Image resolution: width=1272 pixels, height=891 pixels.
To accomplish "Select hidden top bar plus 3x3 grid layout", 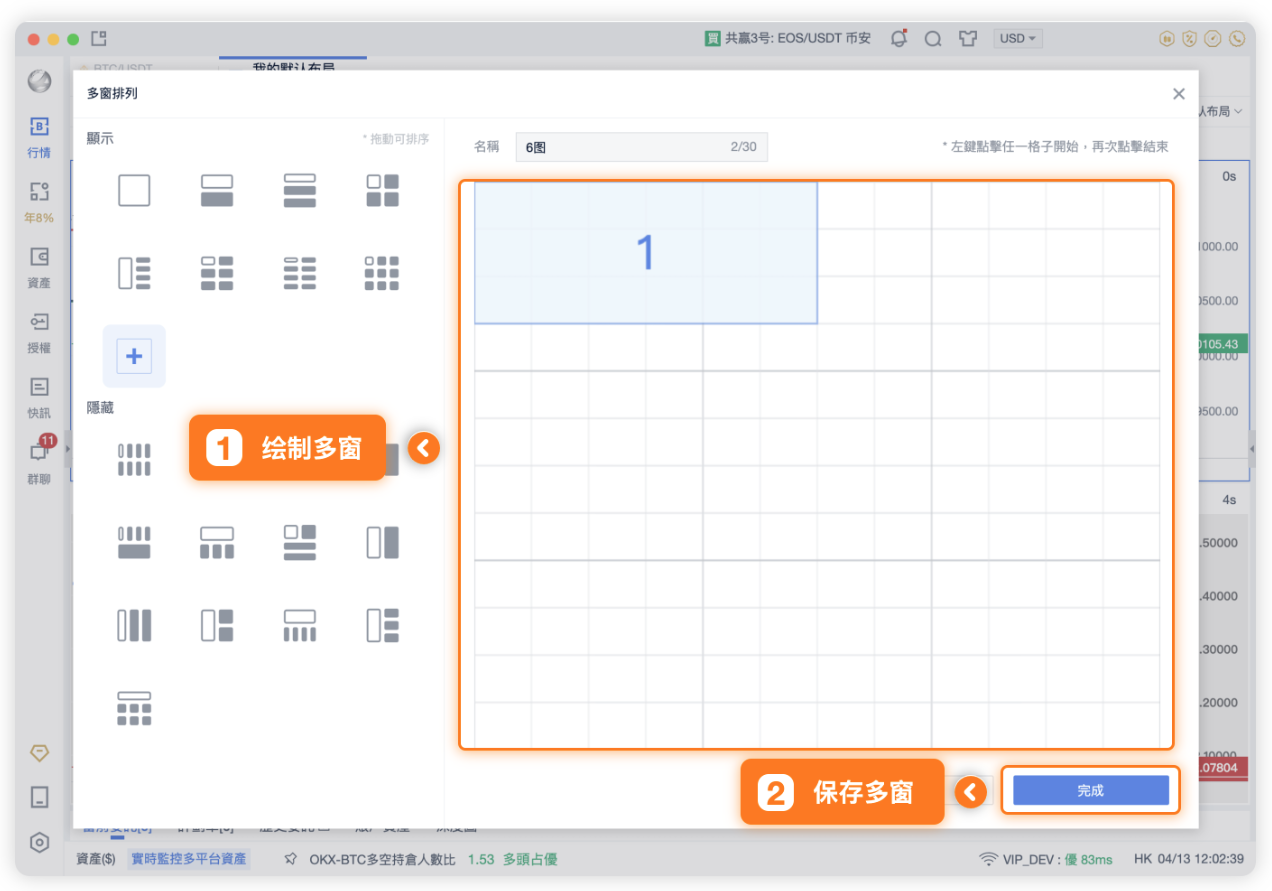I will coord(134,708).
